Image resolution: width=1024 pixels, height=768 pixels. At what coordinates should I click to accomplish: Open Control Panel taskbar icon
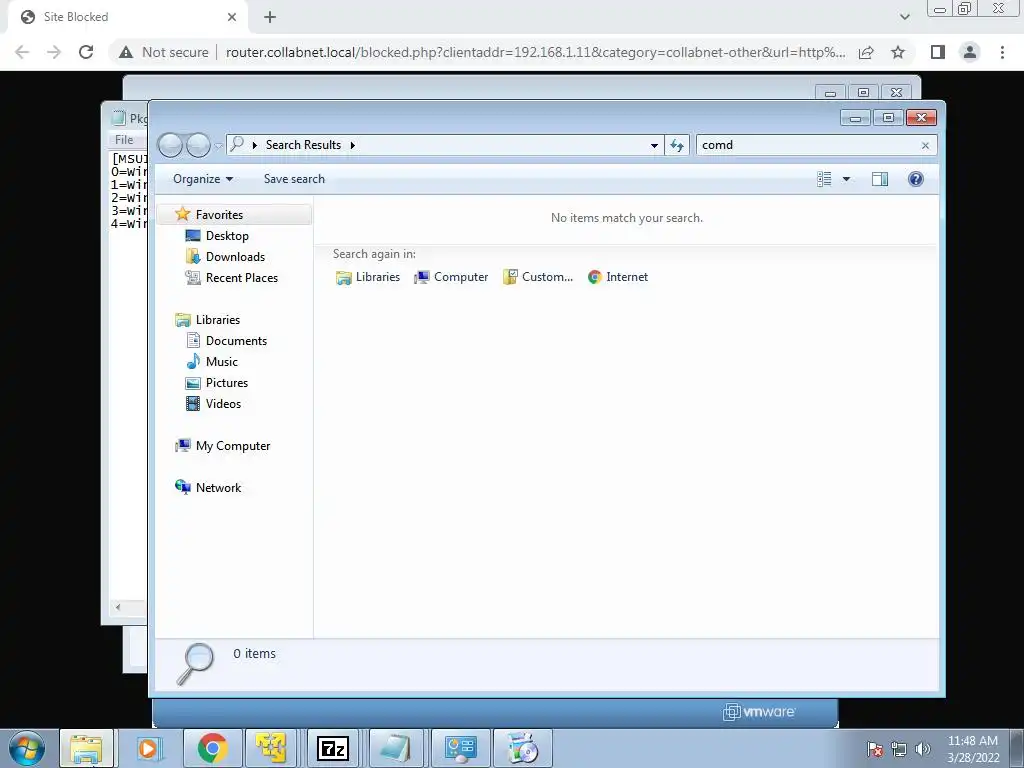click(460, 748)
